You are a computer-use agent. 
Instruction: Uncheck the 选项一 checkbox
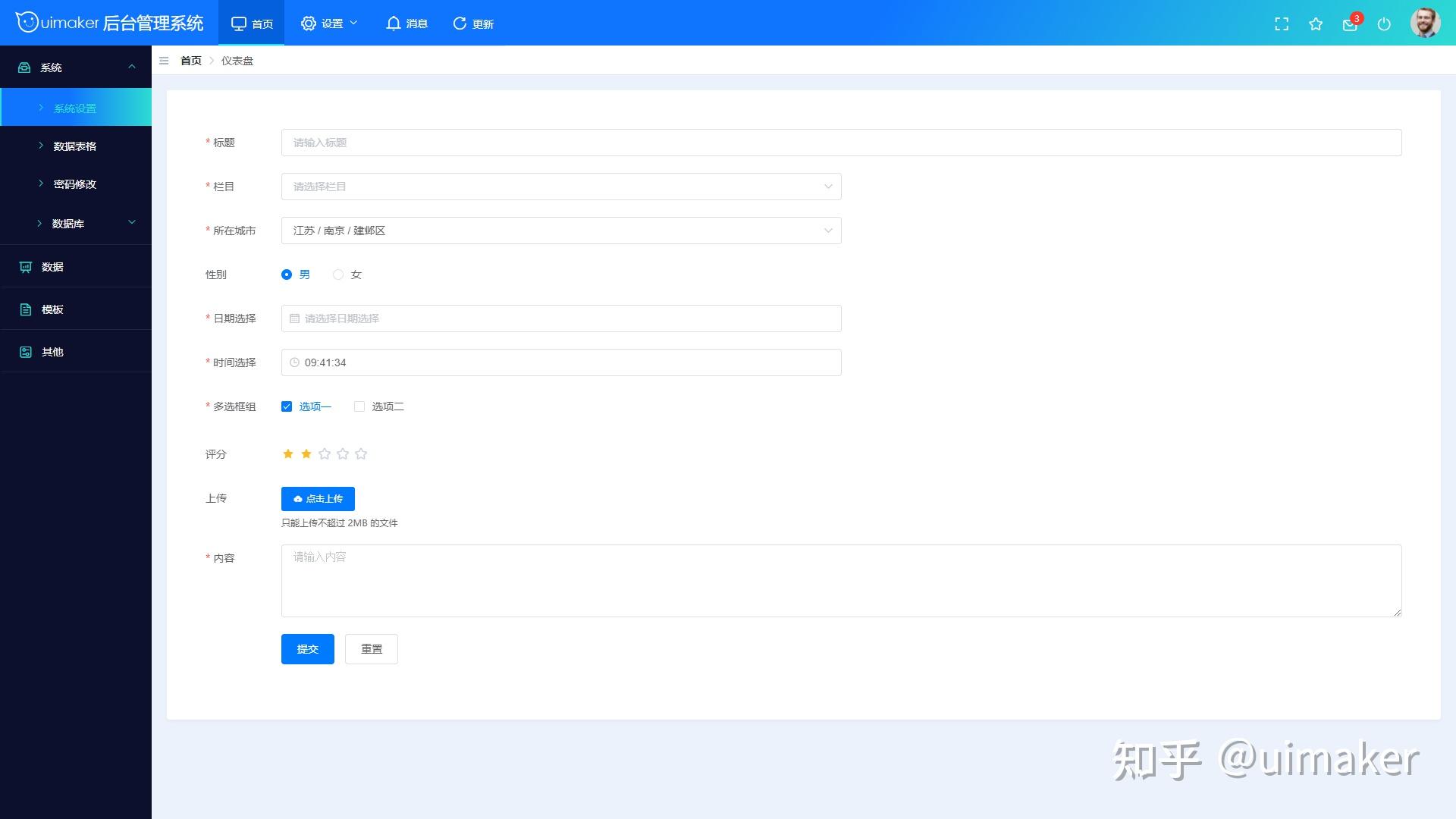(x=286, y=406)
